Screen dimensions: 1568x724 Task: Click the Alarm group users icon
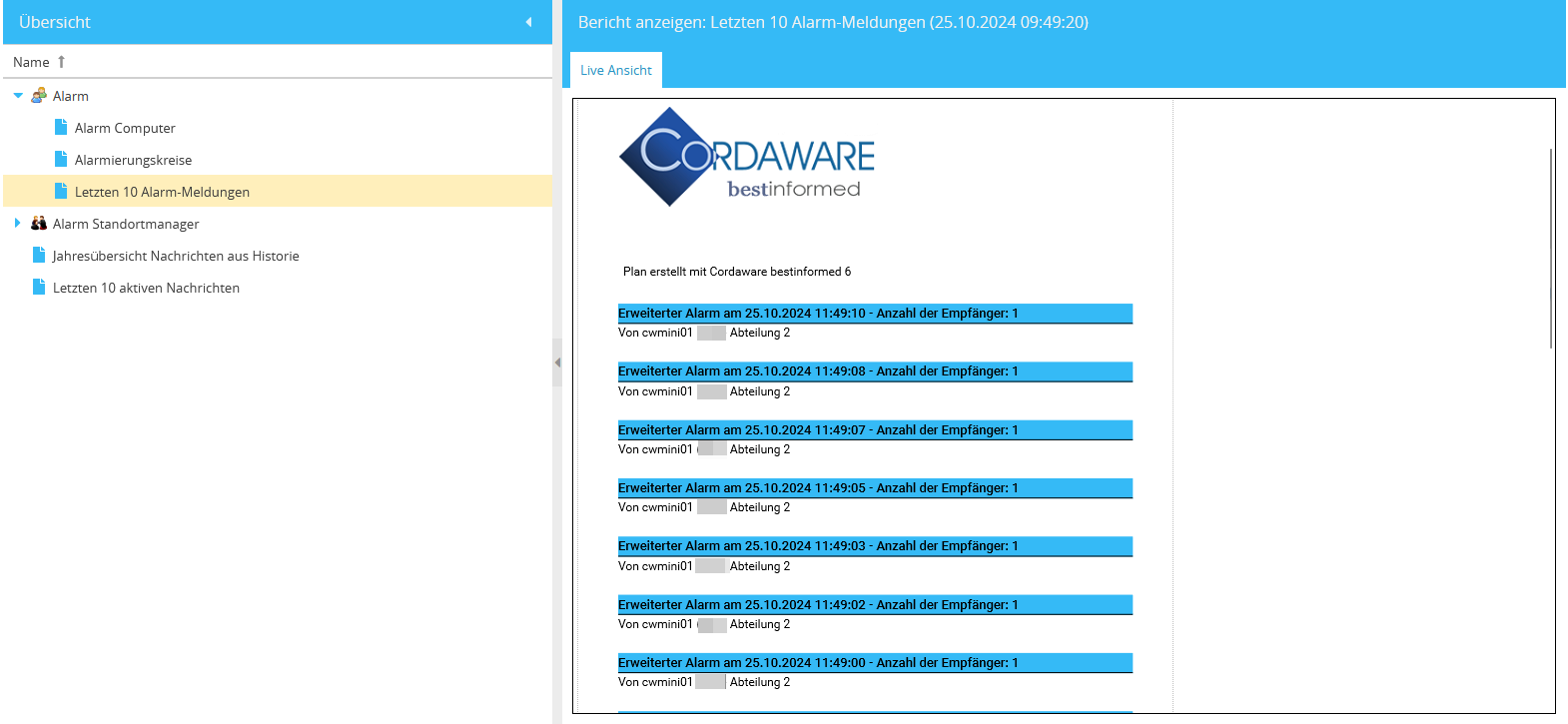39,96
